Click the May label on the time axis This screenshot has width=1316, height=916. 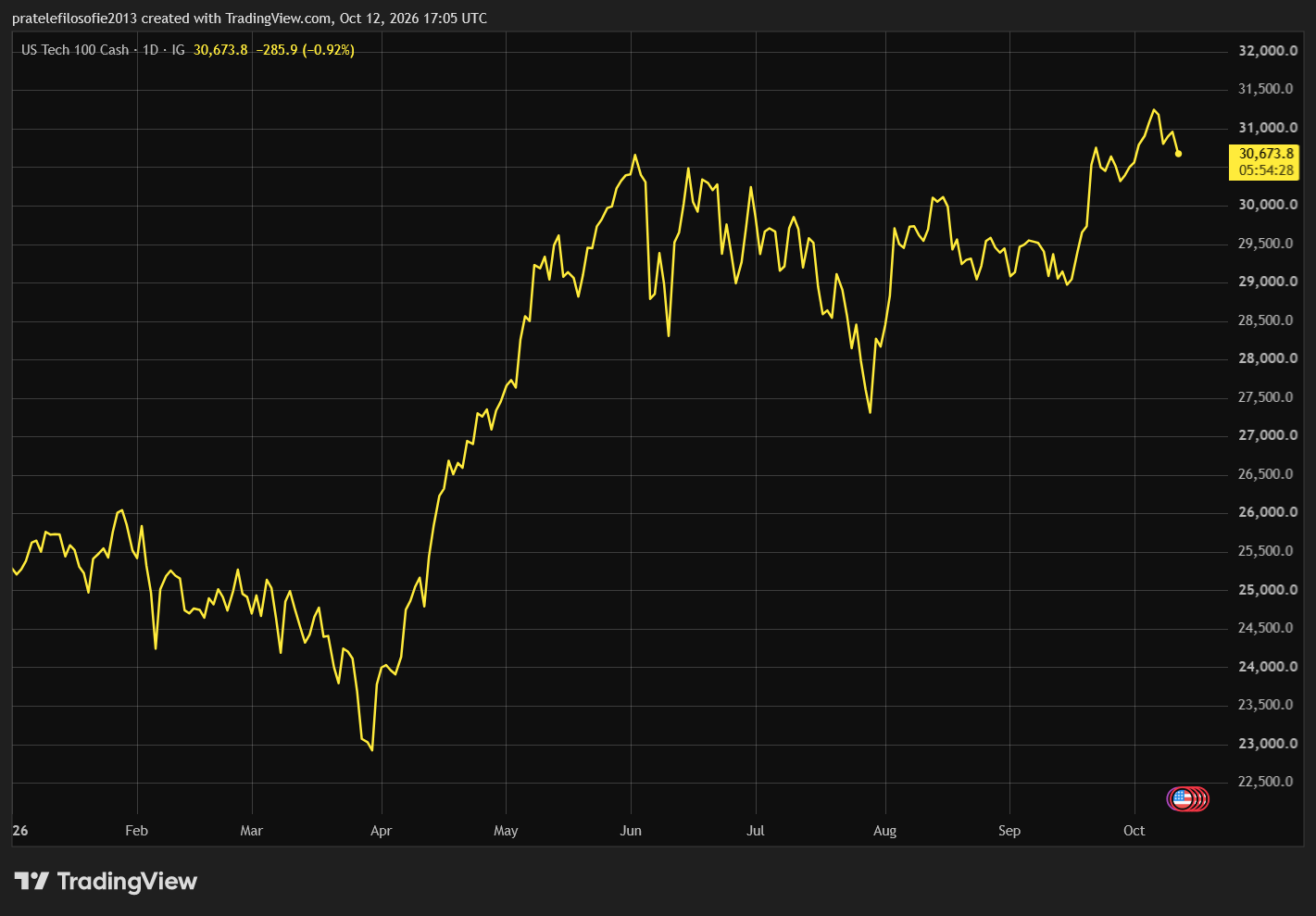pyautogui.click(x=506, y=831)
